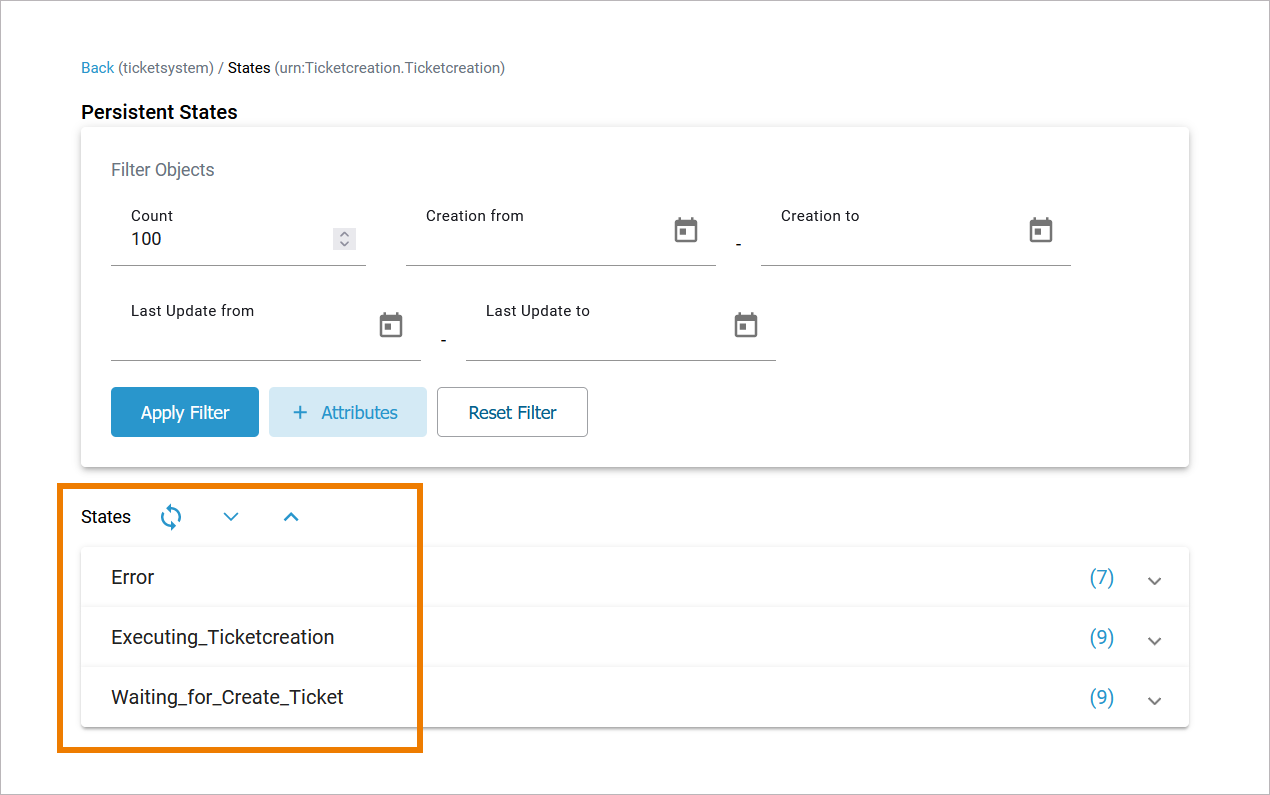Expand the Error state row

click(x=1154, y=580)
